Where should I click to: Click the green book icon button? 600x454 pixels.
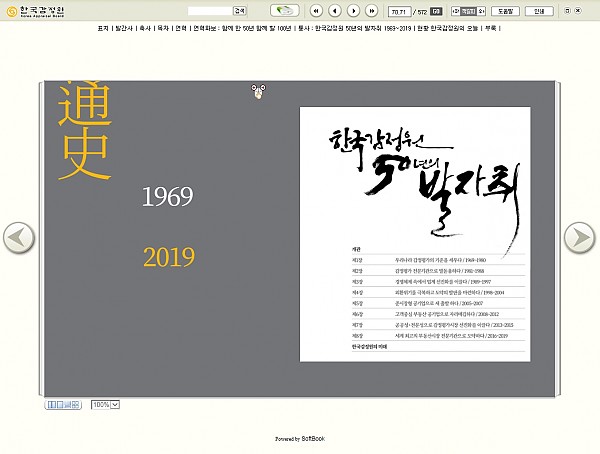[x=285, y=11]
